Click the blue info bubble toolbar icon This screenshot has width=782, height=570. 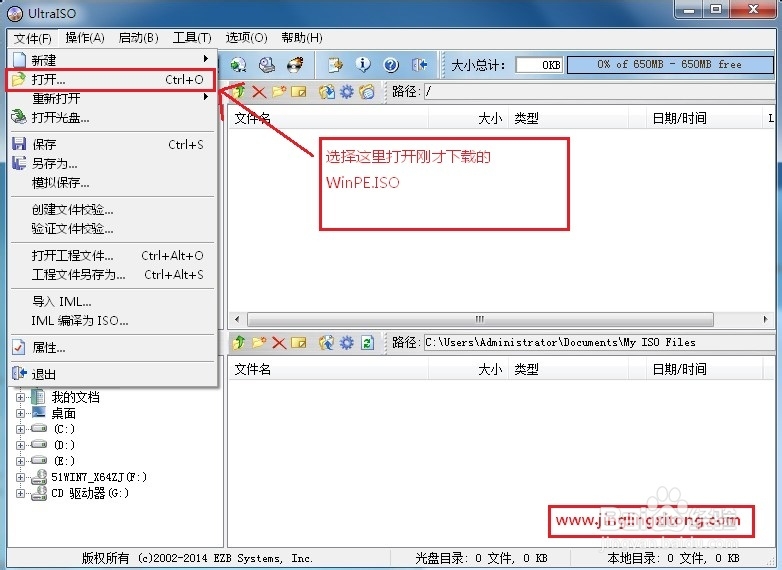pyautogui.click(x=363, y=65)
